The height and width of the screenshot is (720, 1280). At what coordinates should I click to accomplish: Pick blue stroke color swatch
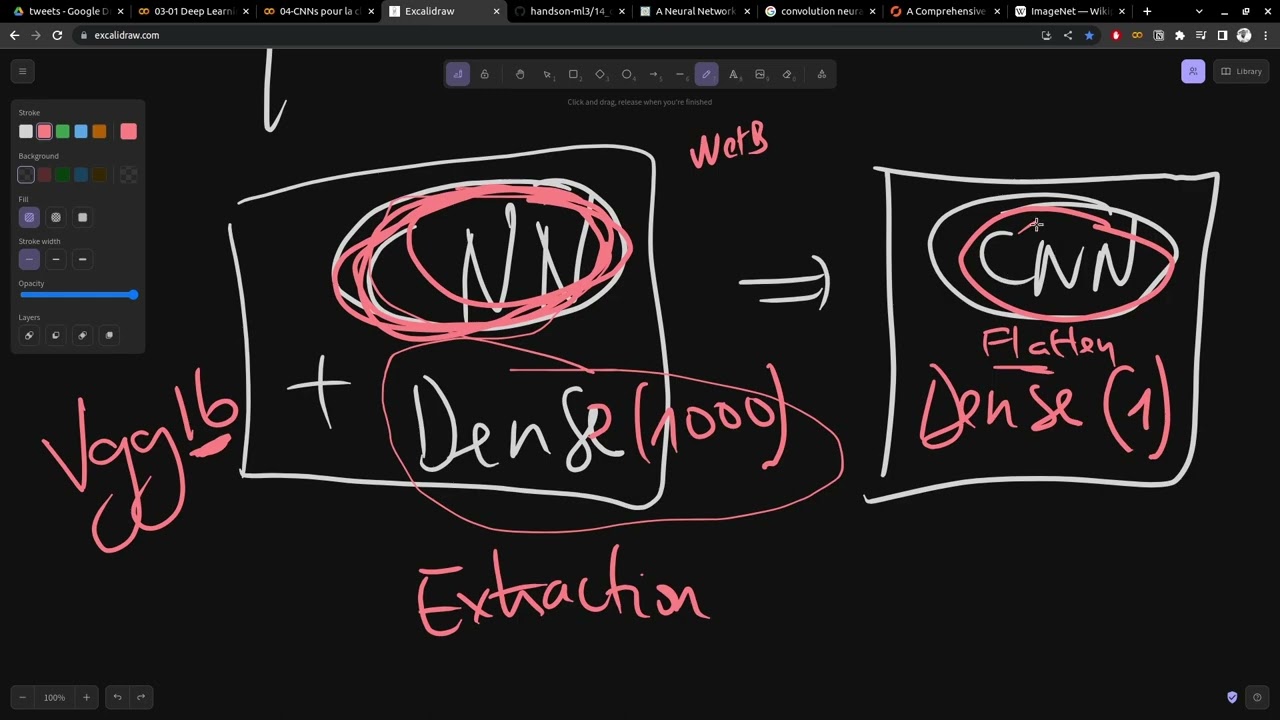(x=81, y=131)
